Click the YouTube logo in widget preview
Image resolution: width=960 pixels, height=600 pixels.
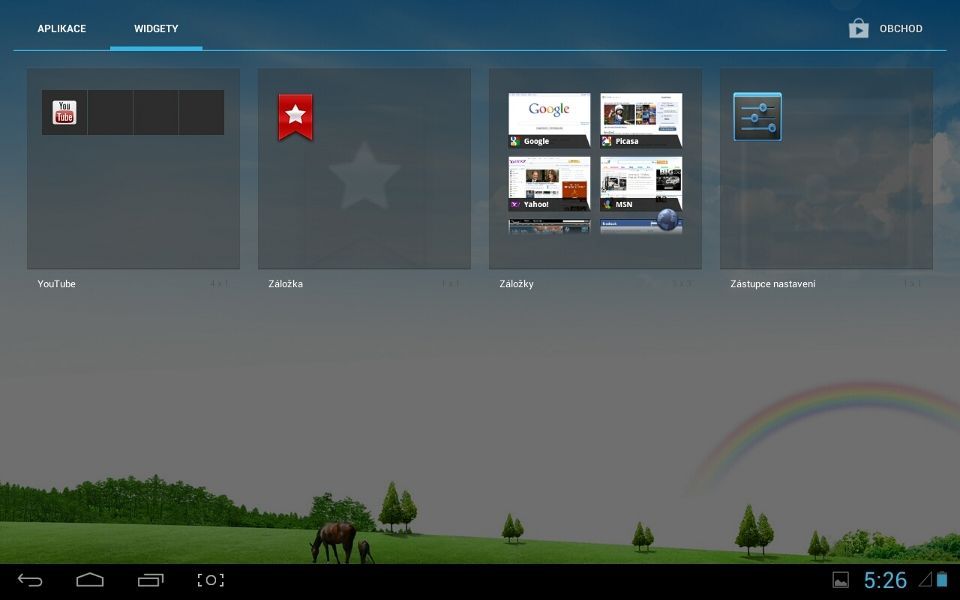64,113
